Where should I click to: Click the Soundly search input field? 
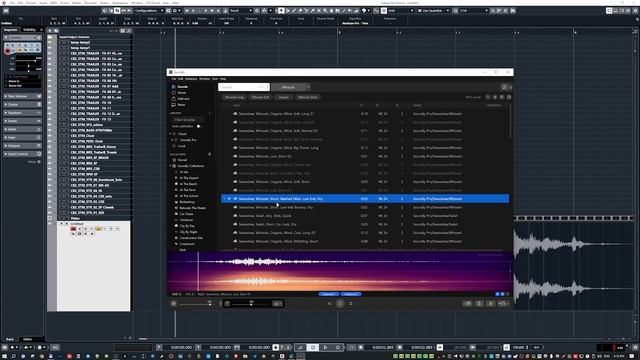(x=244, y=87)
